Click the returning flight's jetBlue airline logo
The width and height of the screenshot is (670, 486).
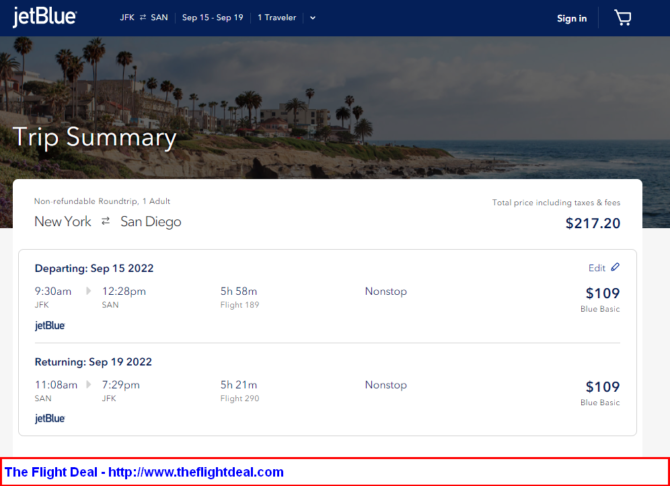[50, 418]
